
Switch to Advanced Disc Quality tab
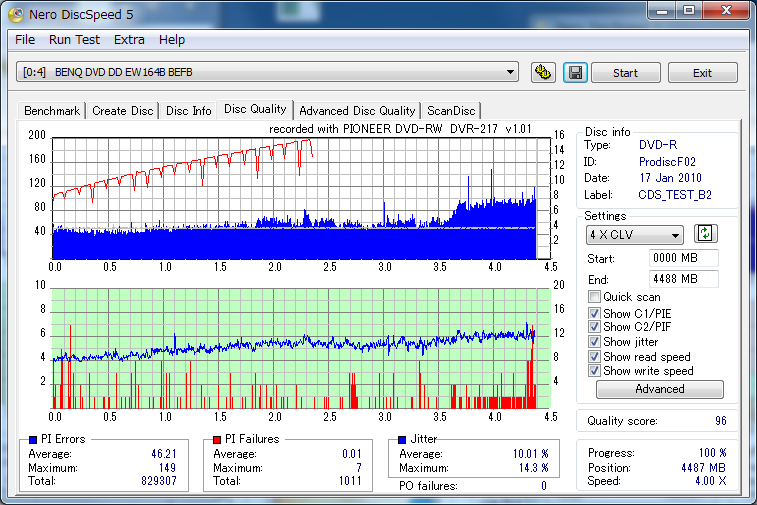357,111
